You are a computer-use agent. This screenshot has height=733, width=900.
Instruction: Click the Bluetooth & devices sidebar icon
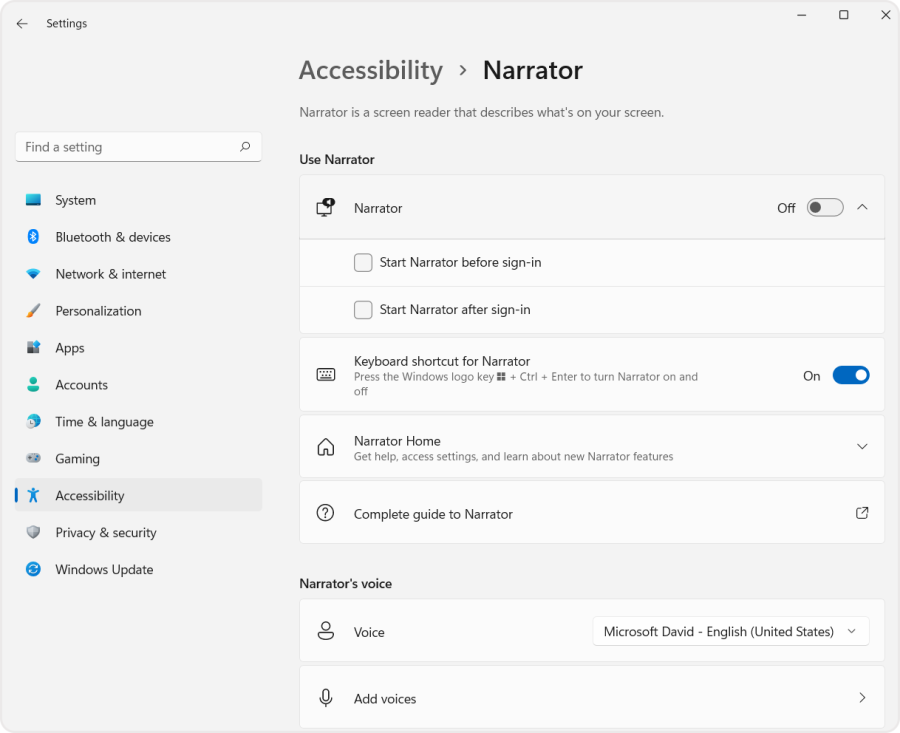click(33, 237)
